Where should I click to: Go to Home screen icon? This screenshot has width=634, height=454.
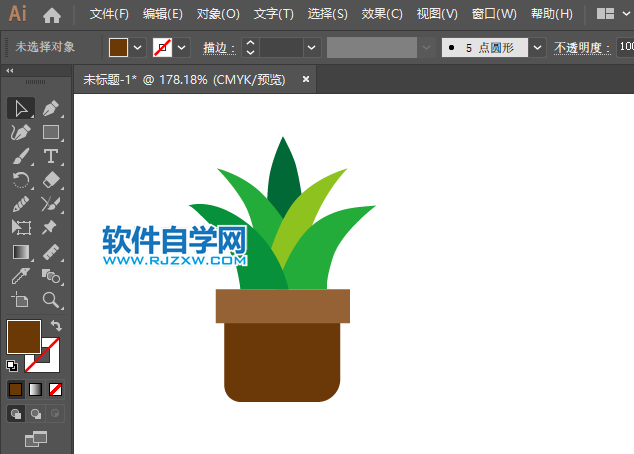(52, 15)
